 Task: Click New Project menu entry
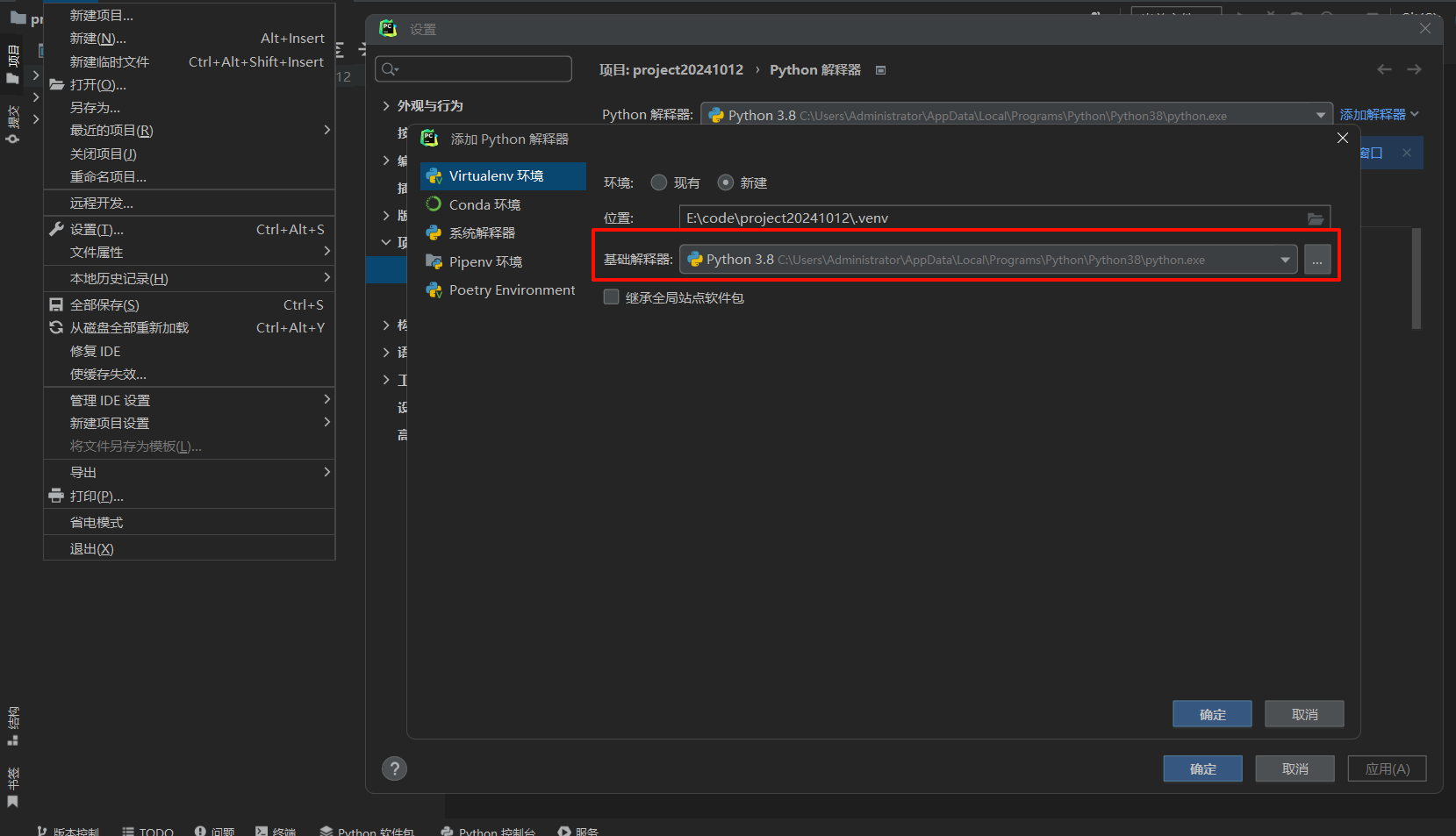190,15
